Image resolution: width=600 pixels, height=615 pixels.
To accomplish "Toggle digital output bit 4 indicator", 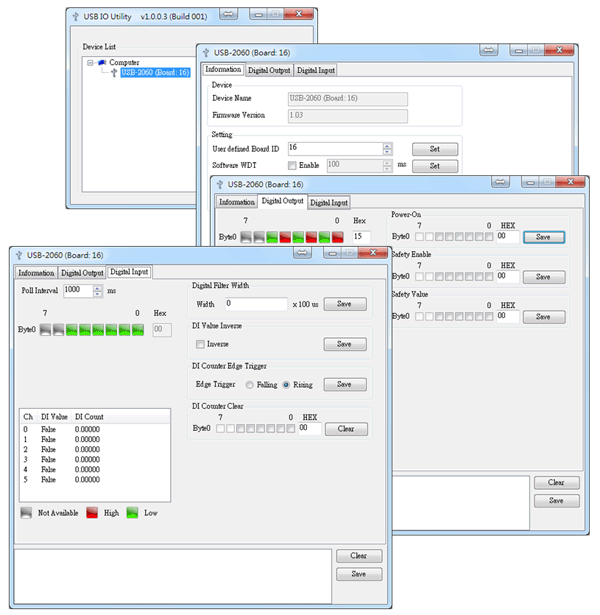I will [x=285, y=237].
